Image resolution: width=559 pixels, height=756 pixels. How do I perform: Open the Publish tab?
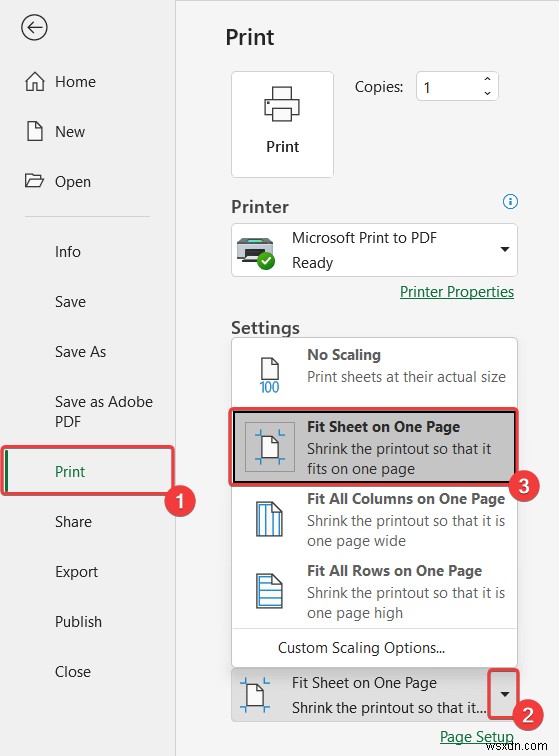click(x=78, y=621)
